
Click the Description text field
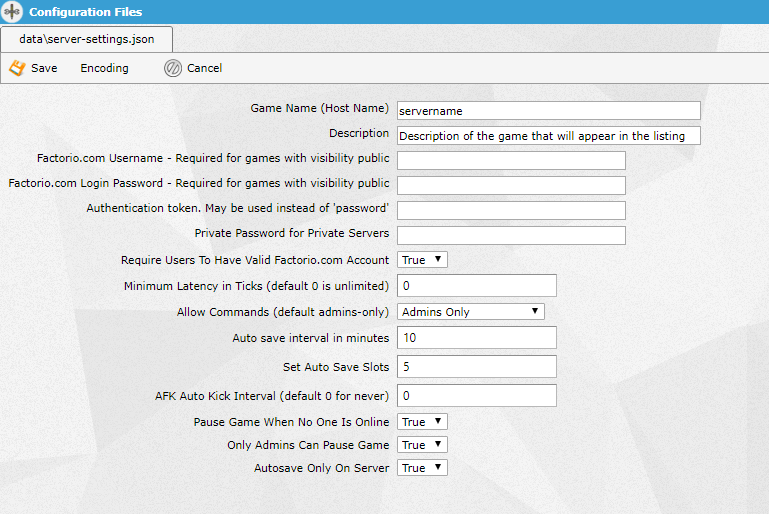pos(548,136)
